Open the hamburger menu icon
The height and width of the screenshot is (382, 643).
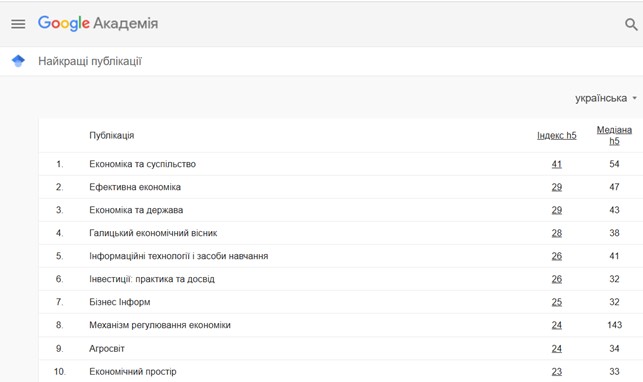click(x=18, y=24)
